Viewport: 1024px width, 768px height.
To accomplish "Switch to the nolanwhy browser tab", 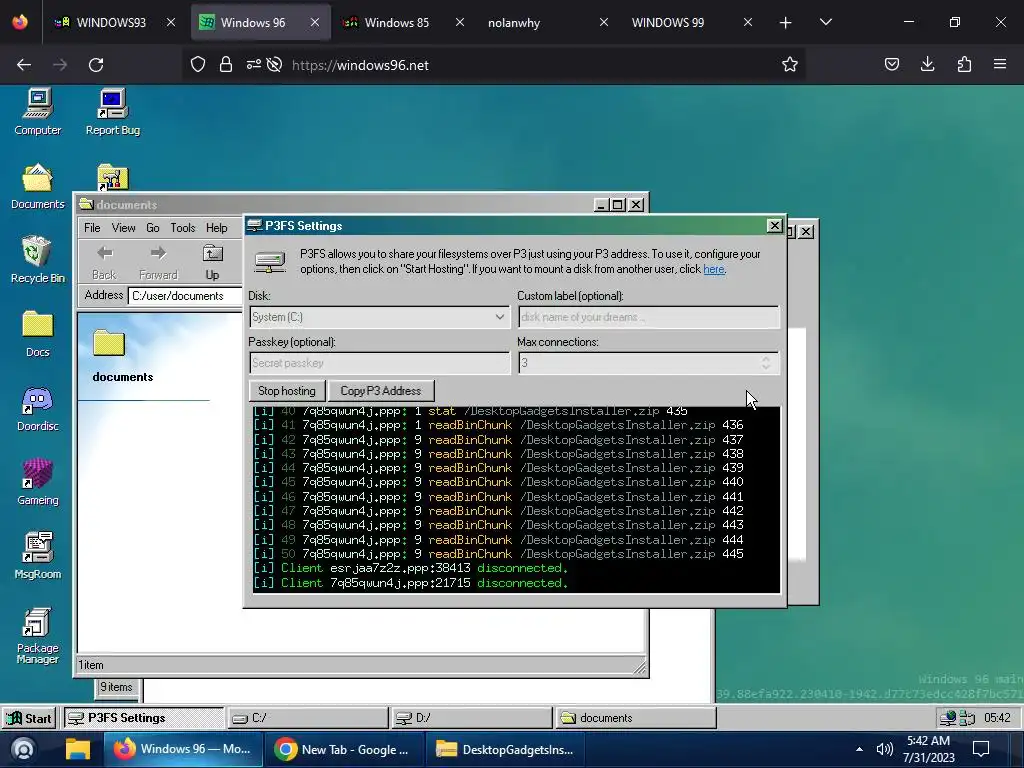I will click(514, 22).
